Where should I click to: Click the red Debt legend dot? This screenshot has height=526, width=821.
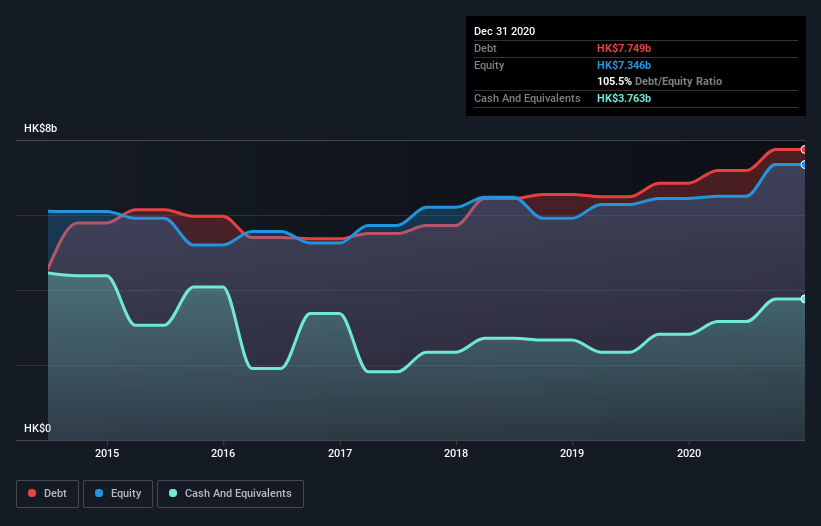click(x=32, y=493)
